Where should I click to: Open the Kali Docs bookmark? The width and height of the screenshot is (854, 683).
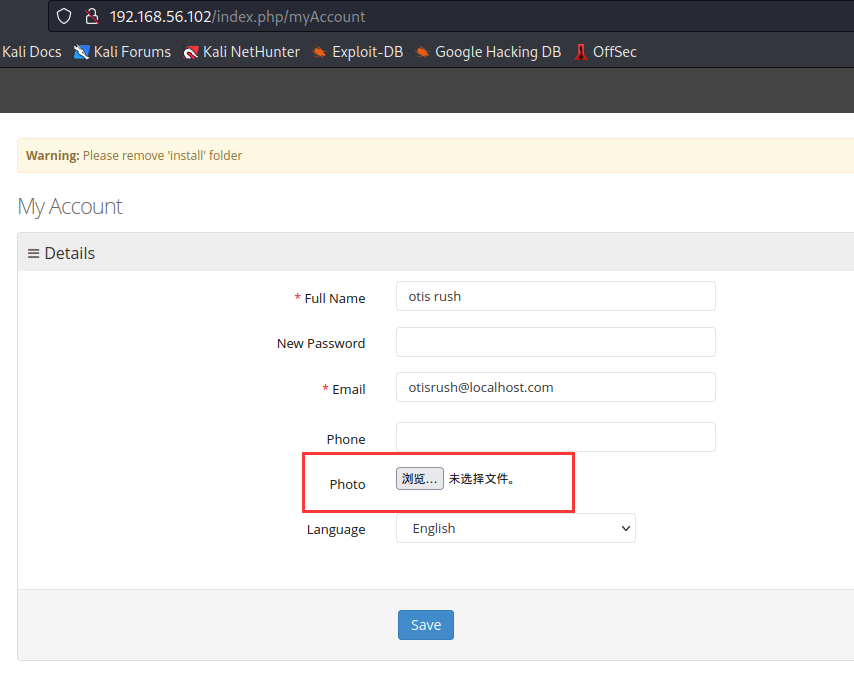(32, 52)
